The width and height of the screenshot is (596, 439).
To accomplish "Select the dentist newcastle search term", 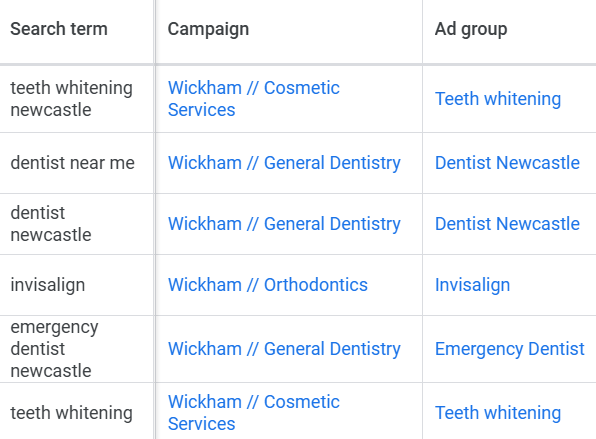I will coord(51,224).
